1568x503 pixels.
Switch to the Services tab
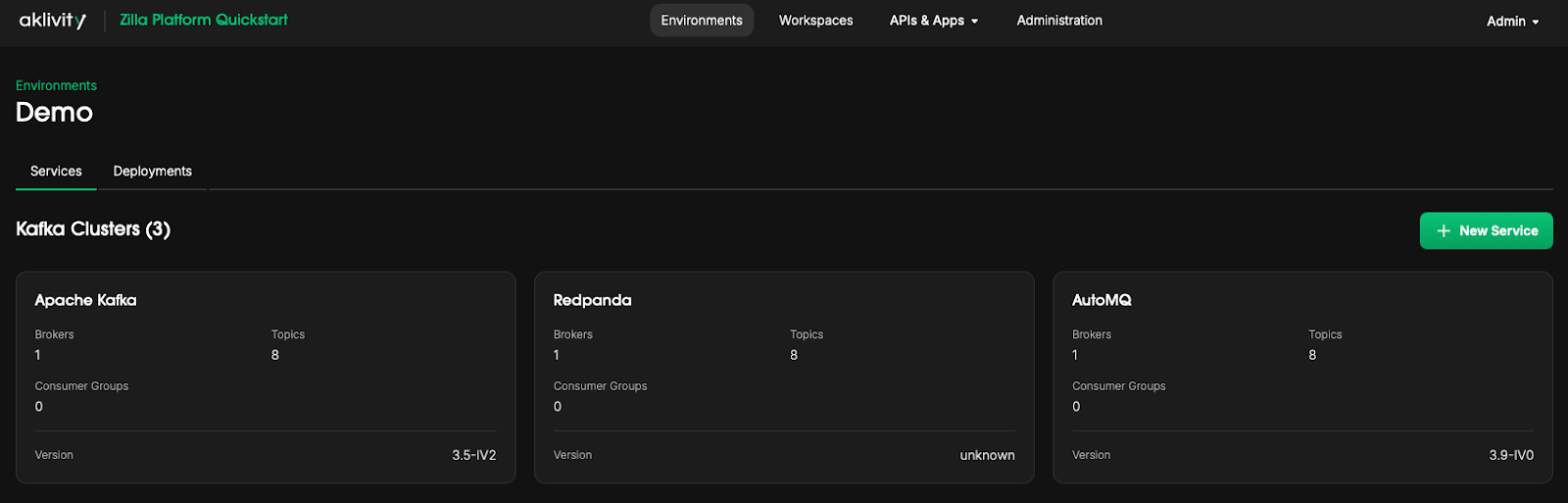56,171
